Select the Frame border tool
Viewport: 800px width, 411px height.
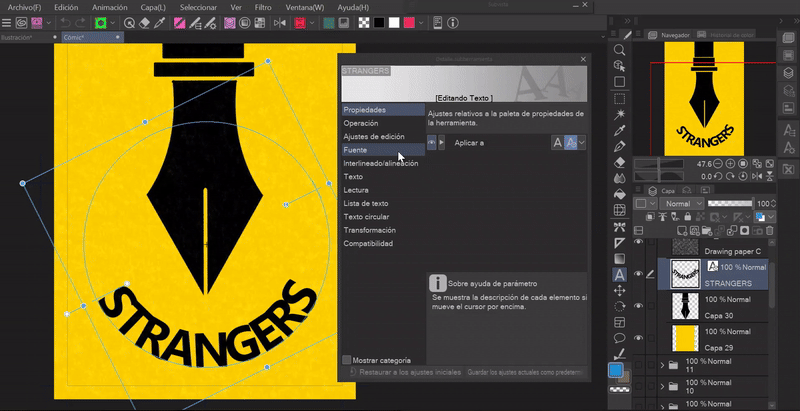point(619,322)
